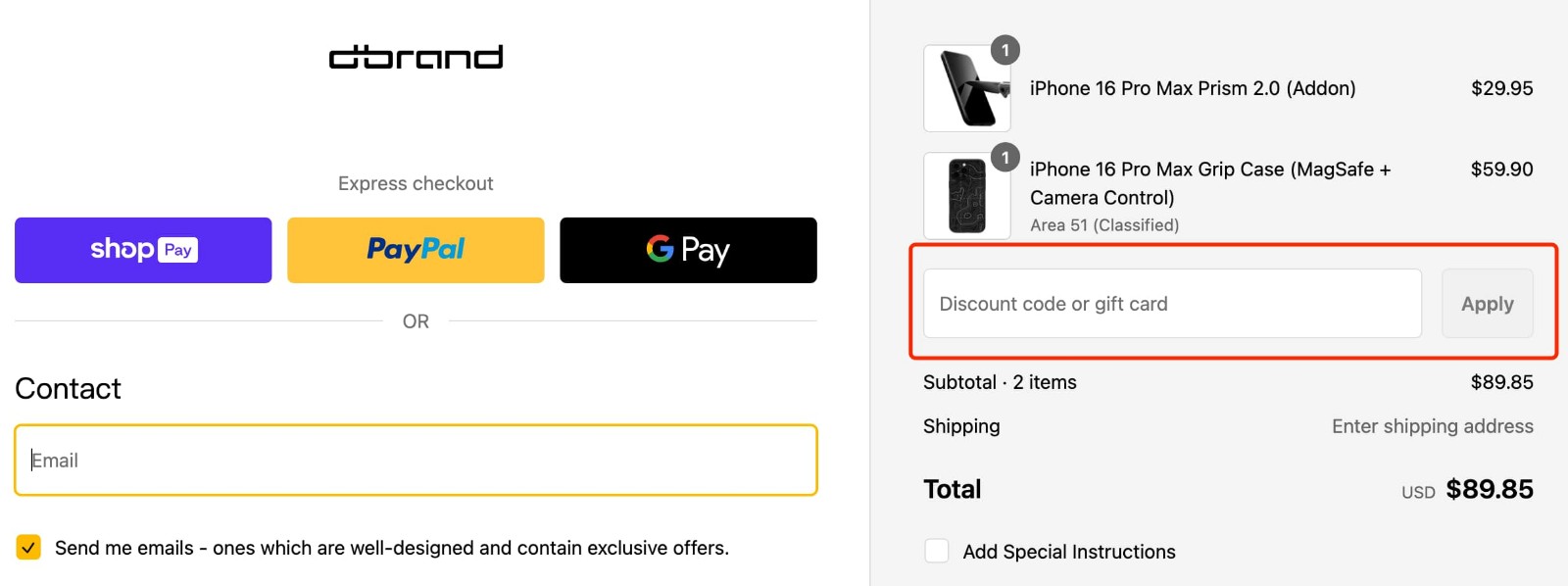View the Grip Case product thumbnail
Image resolution: width=1568 pixels, height=586 pixels.
click(965, 195)
